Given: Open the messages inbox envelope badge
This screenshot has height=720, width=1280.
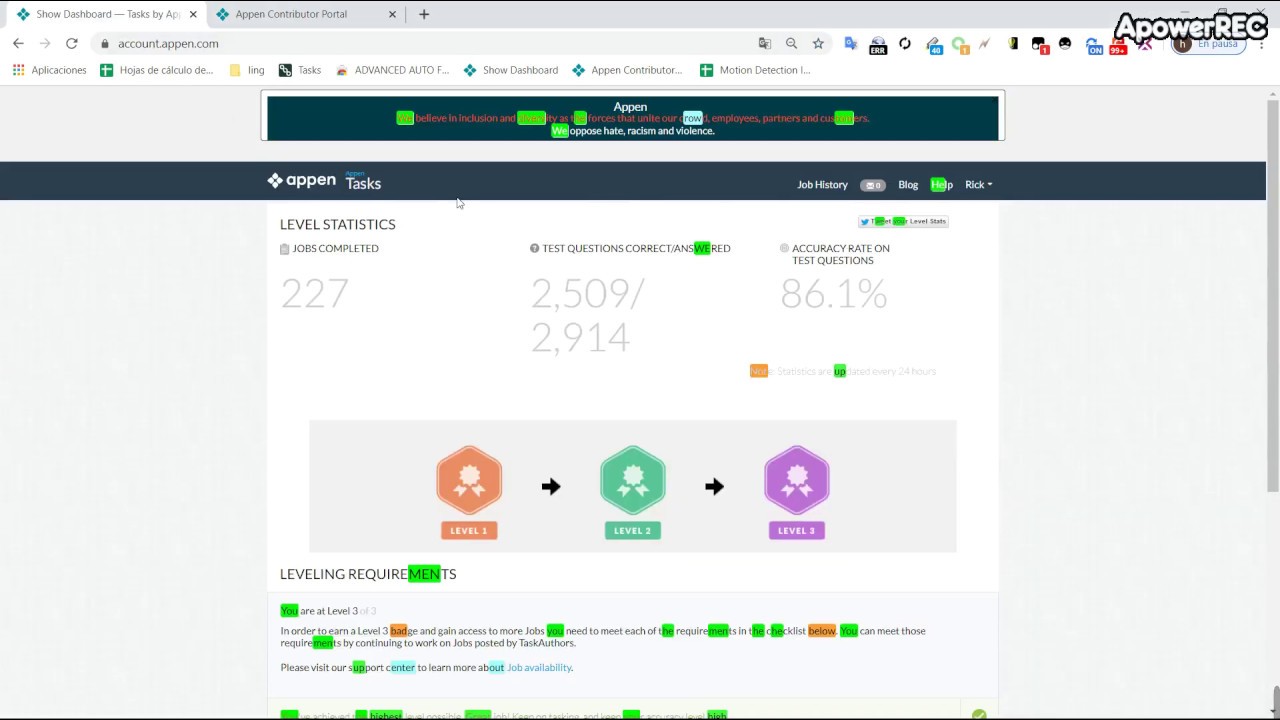Looking at the screenshot, I should point(873,185).
